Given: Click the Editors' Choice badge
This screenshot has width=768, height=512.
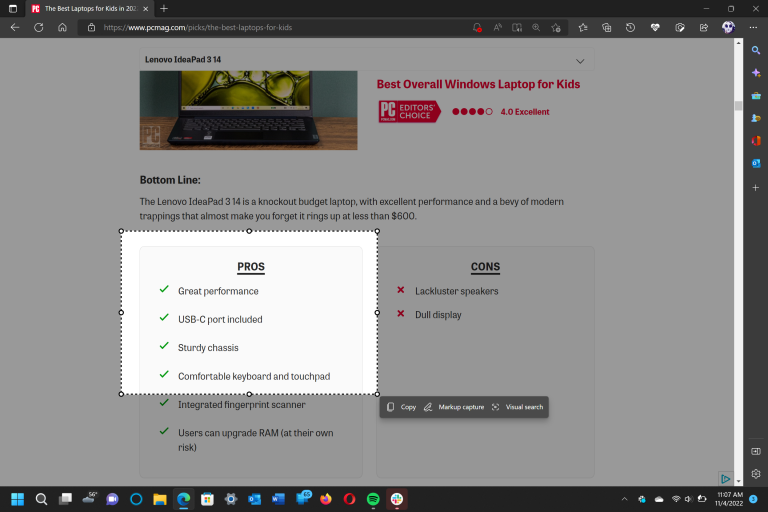Looking at the screenshot, I should tap(409, 112).
